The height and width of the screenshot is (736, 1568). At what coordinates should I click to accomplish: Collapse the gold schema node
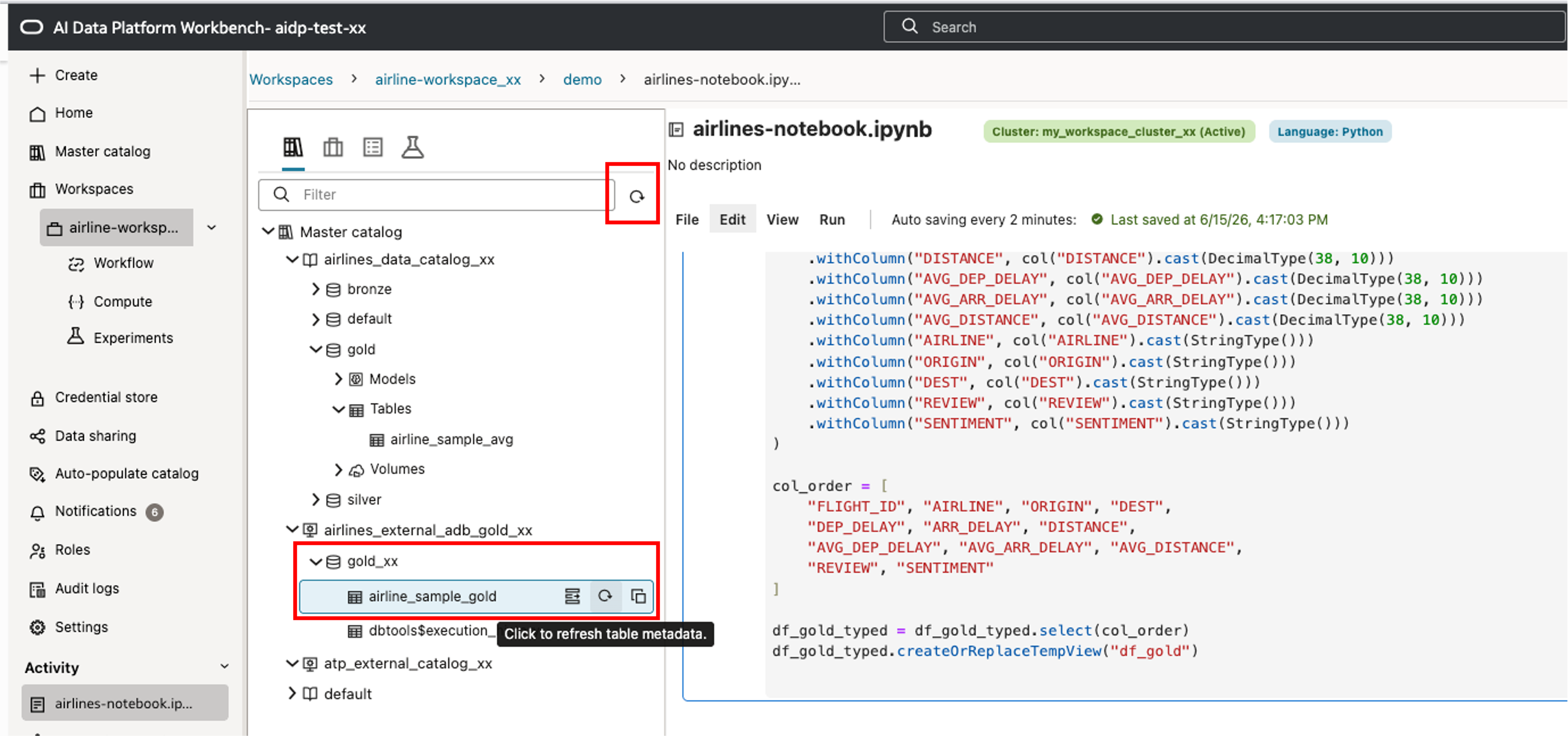pos(315,349)
